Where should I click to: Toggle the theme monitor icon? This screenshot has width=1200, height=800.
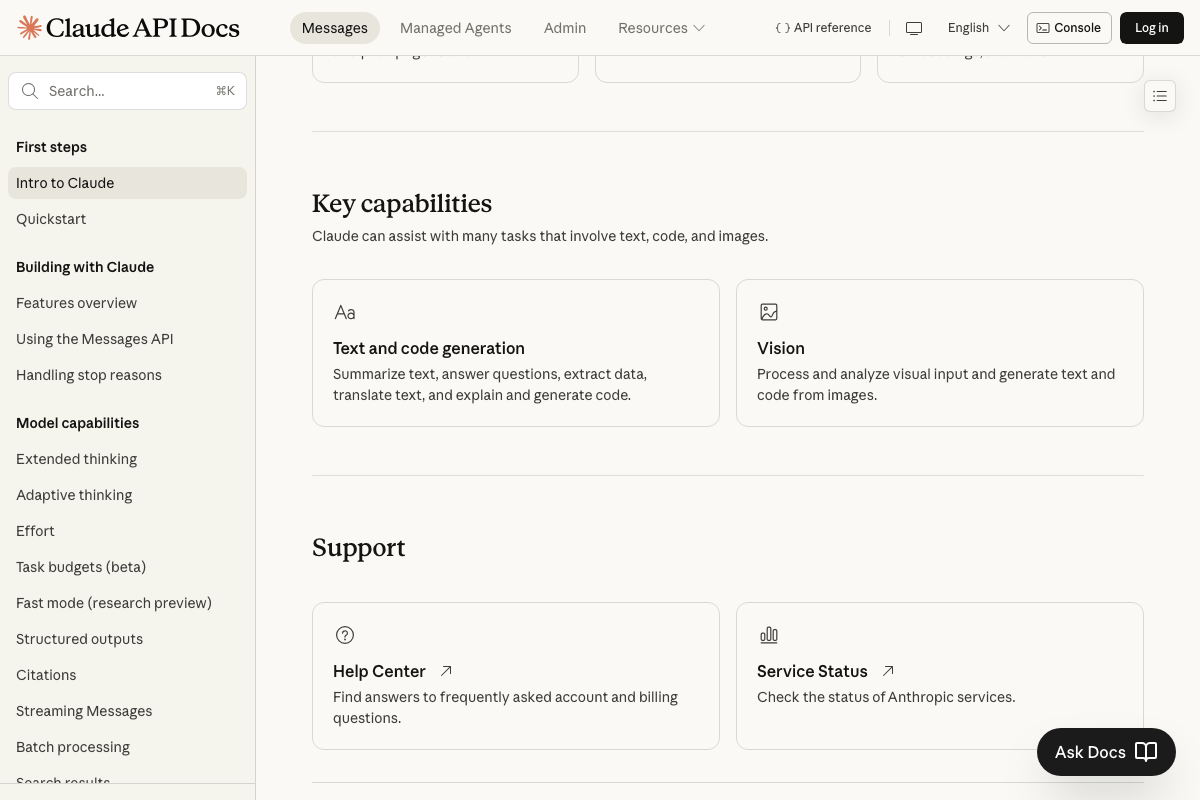914,28
